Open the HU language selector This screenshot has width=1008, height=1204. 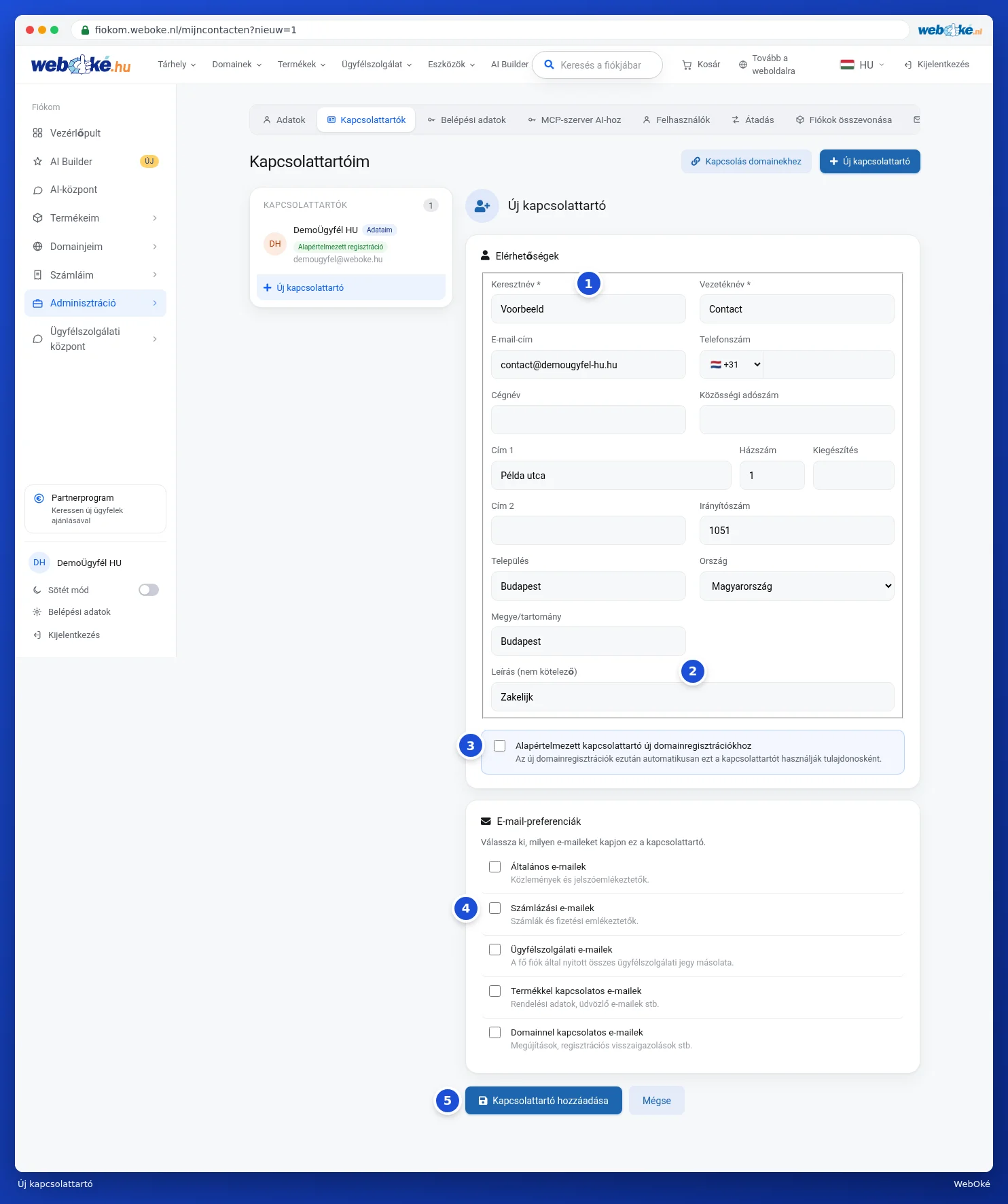(x=862, y=65)
